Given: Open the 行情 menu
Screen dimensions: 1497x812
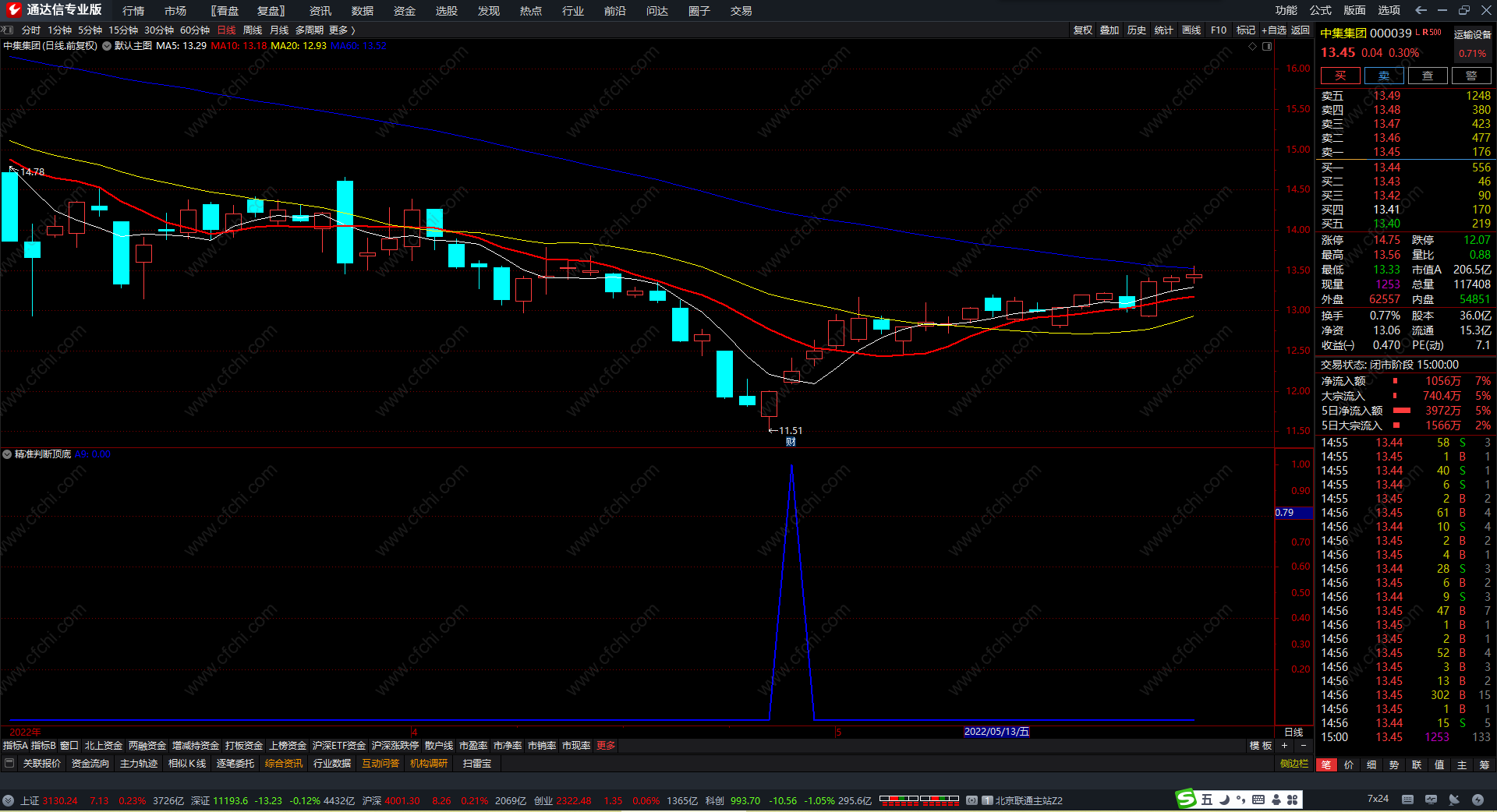Looking at the screenshot, I should tap(133, 11).
